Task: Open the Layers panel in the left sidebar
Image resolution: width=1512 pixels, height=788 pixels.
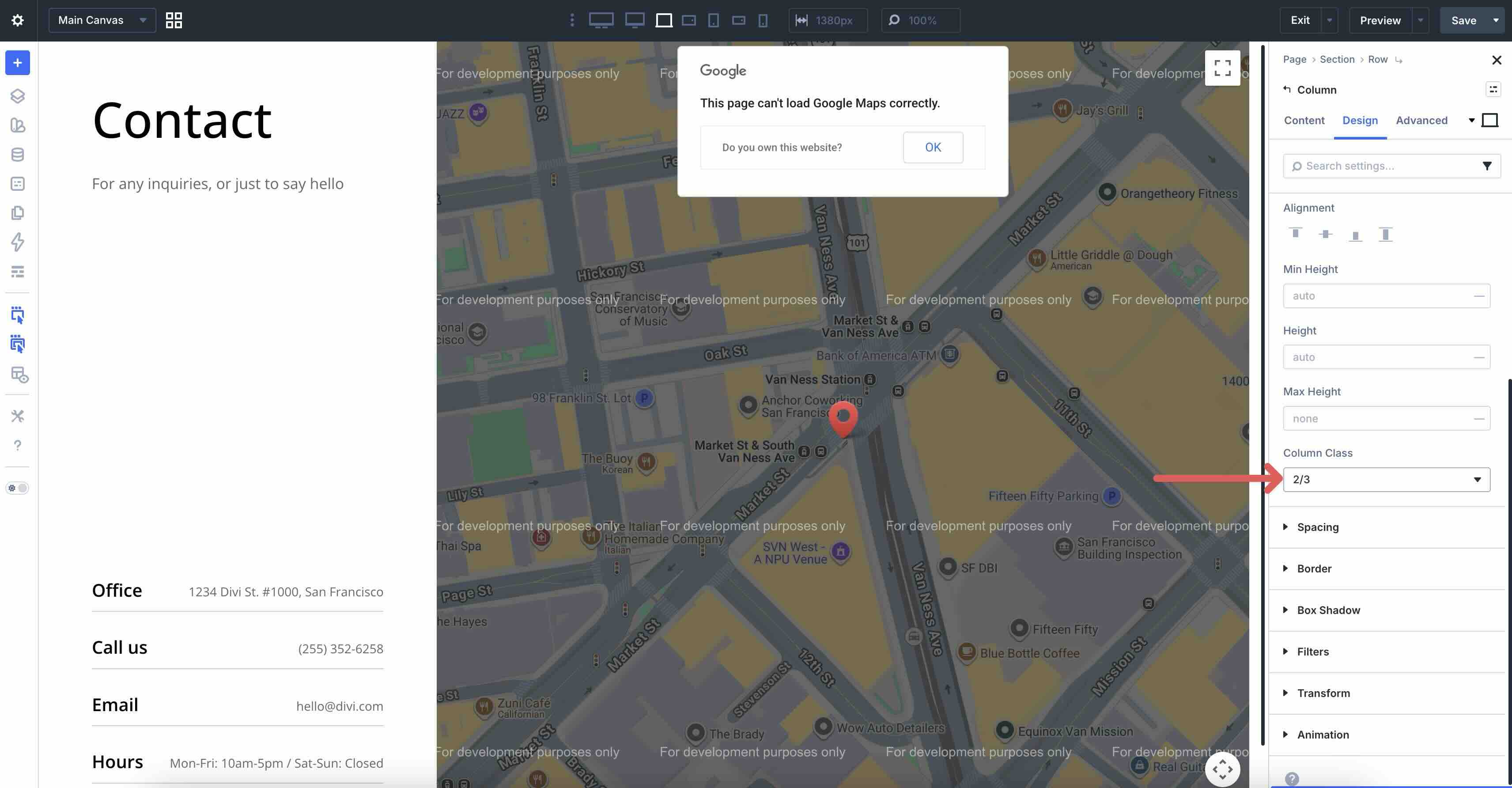Action: click(x=17, y=96)
